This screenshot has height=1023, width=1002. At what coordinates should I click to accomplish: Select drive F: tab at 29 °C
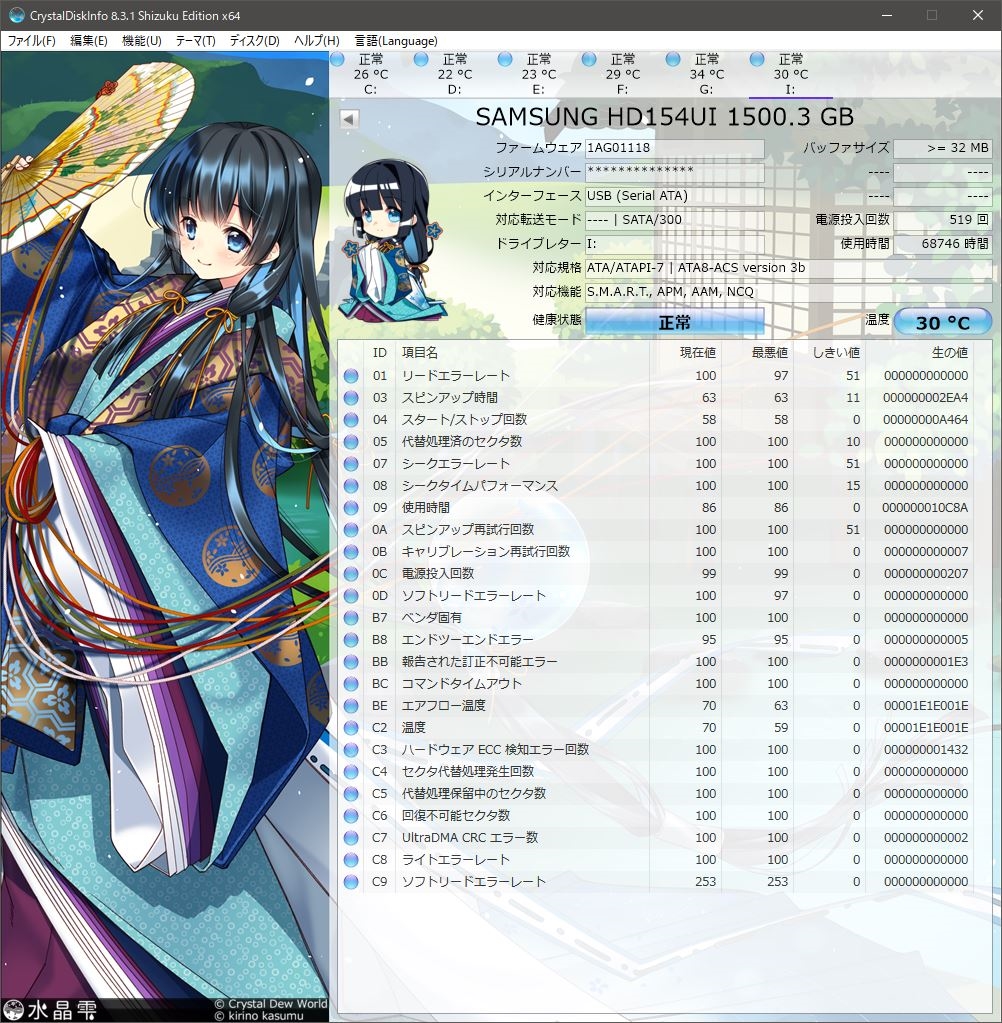tap(622, 74)
